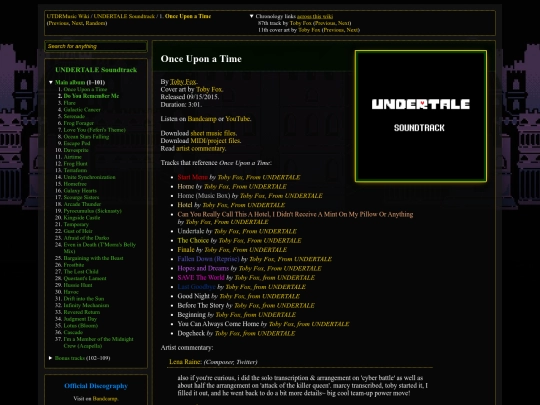This screenshot has height=405, width=540.
Task: Click the Random link under breadcrumb
Action: 96,23
